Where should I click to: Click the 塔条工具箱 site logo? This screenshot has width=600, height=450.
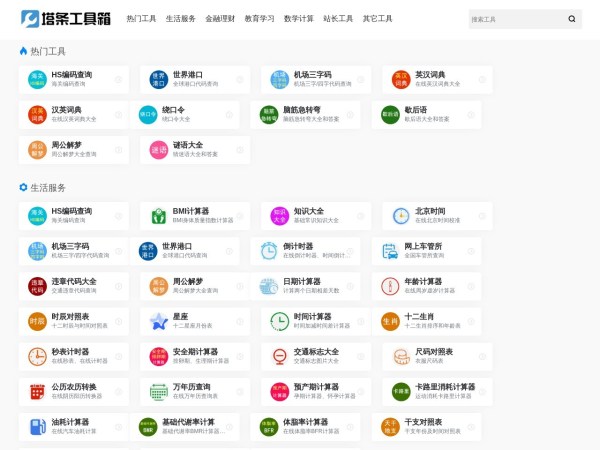pyautogui.click(x=66, y=18)
